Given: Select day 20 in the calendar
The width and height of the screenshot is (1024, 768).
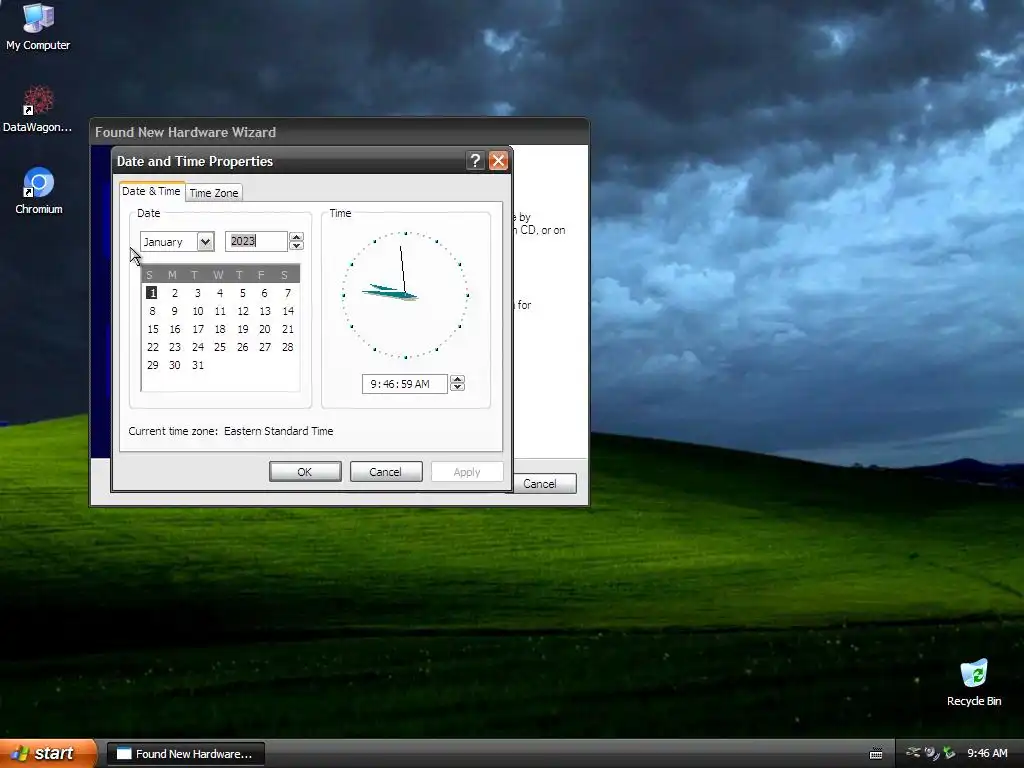Looking at the screenshot, I should [264, 329].
